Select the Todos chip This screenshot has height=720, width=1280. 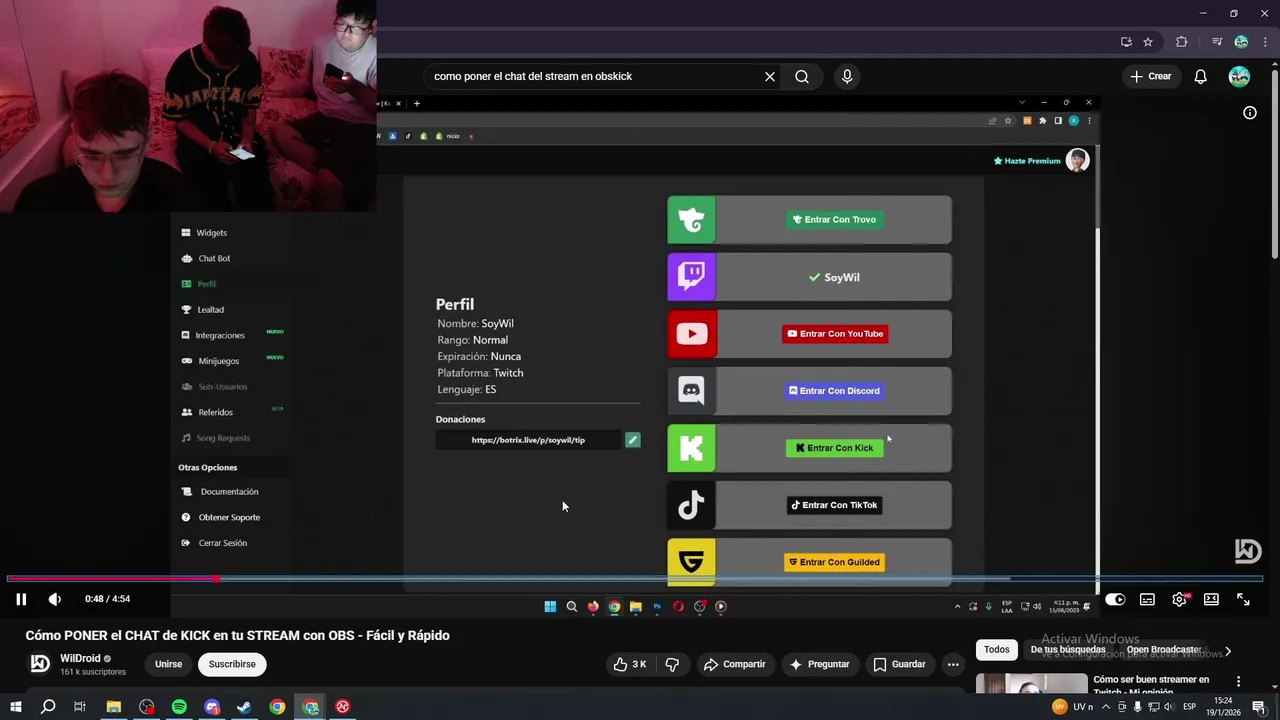(997, 650)
